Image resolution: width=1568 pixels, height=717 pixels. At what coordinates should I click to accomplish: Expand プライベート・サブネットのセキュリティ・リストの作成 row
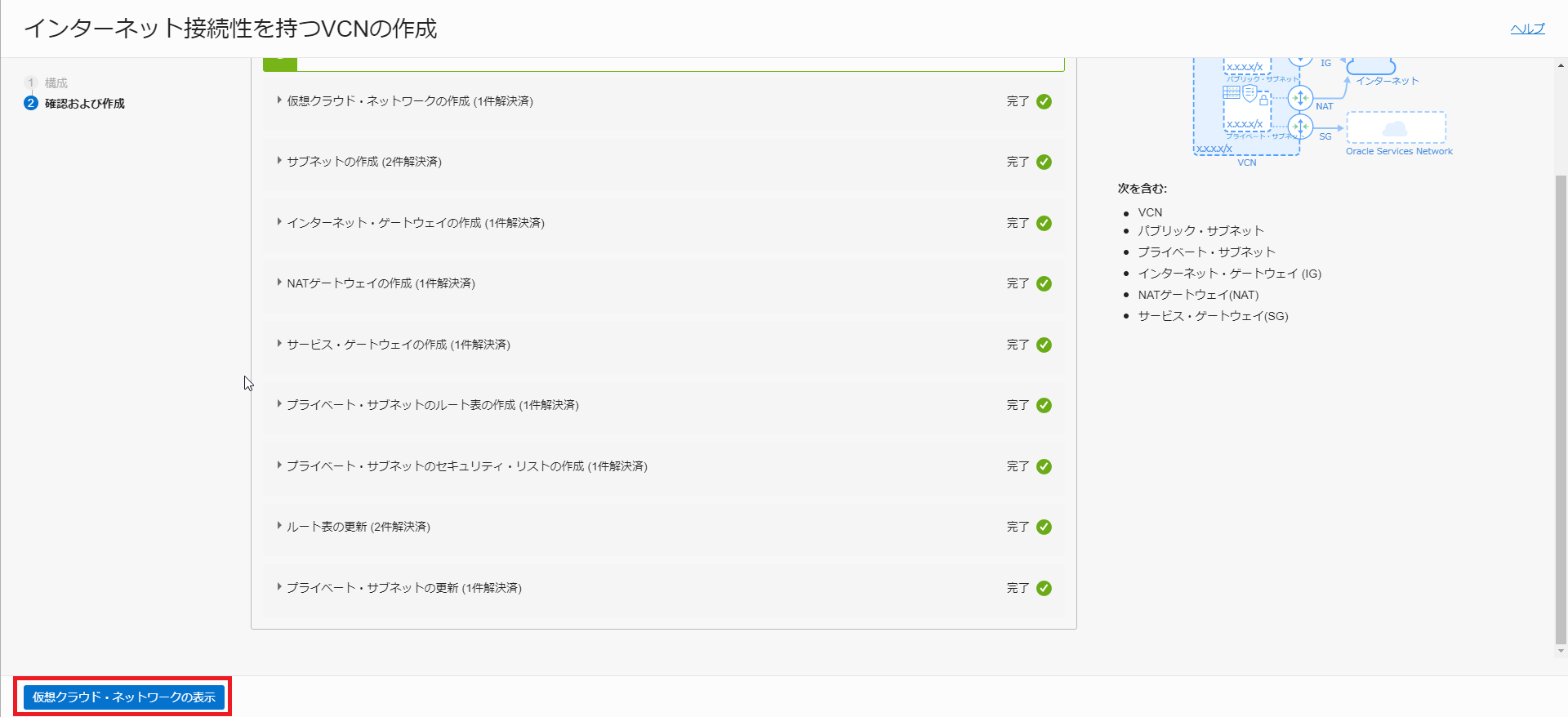coord(279,465)
